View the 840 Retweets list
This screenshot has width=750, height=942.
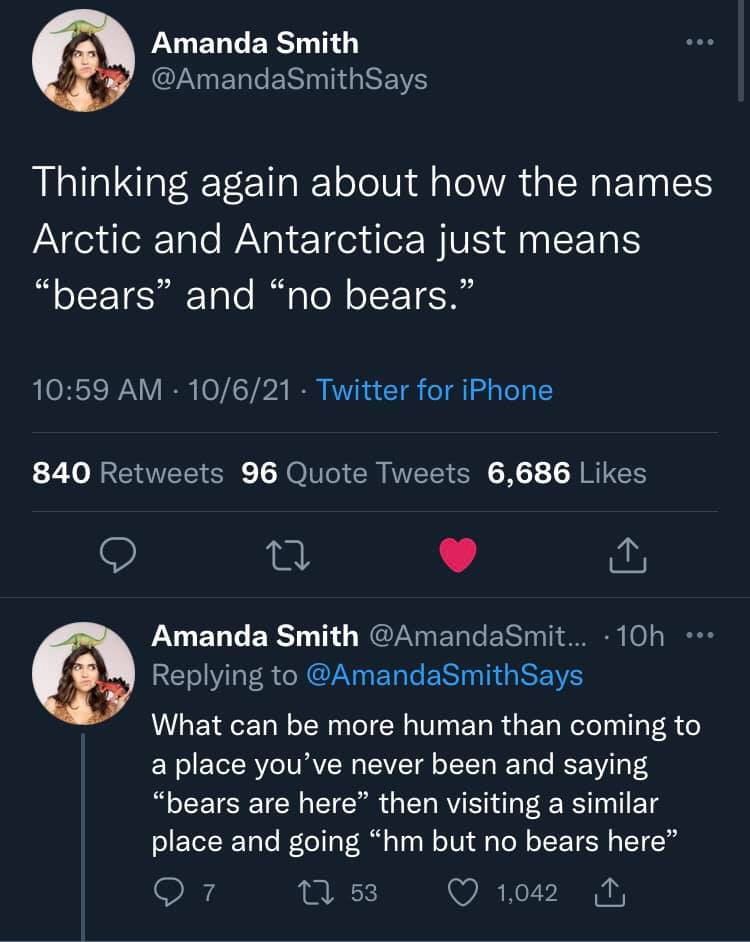point(129,472)
